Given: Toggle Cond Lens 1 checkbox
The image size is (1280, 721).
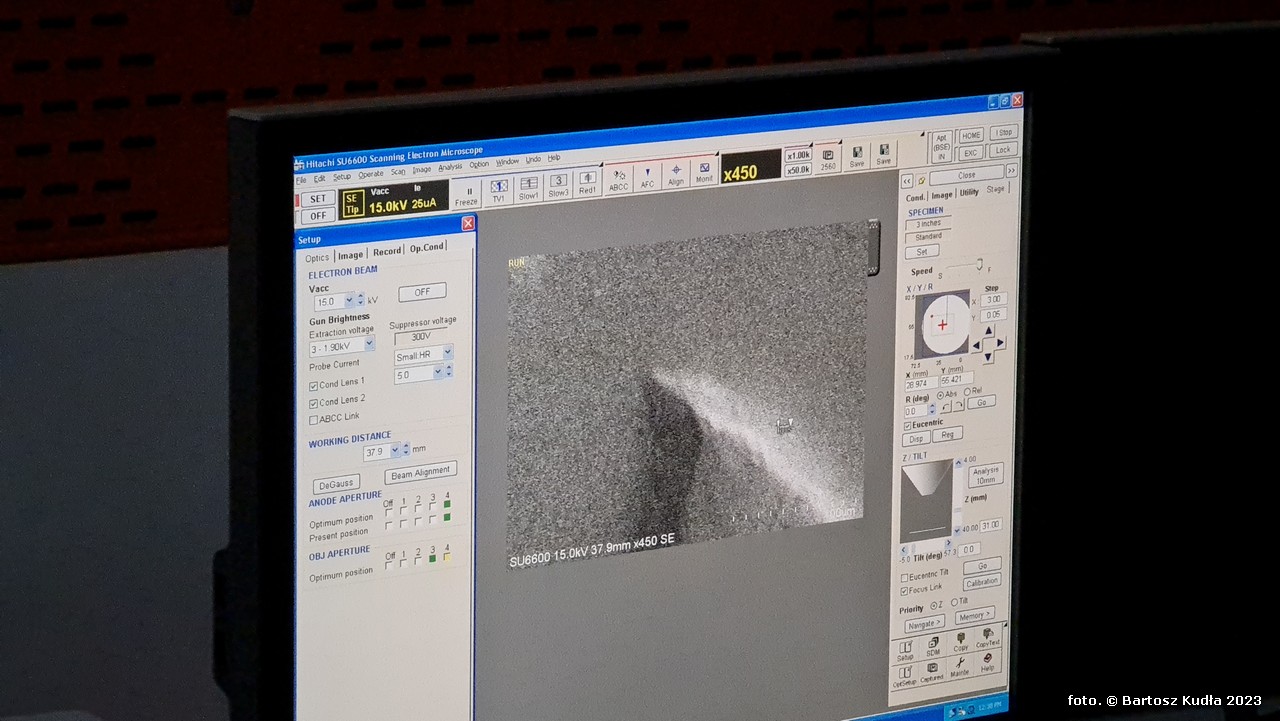Looking at the screenshot, I should [314, 385].
